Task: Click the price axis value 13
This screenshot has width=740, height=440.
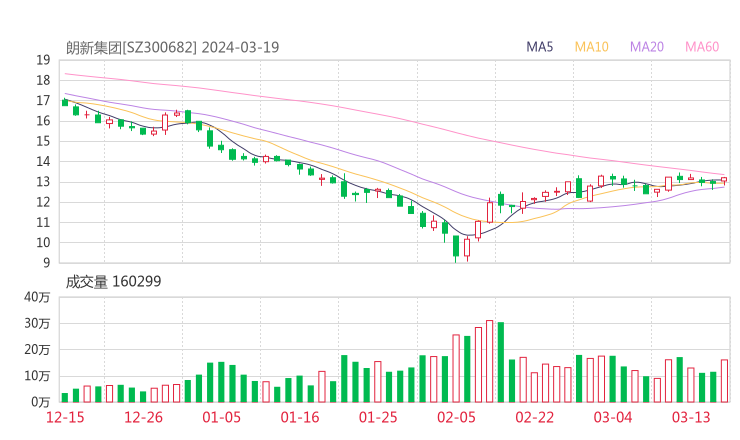Action: point(43,182)
